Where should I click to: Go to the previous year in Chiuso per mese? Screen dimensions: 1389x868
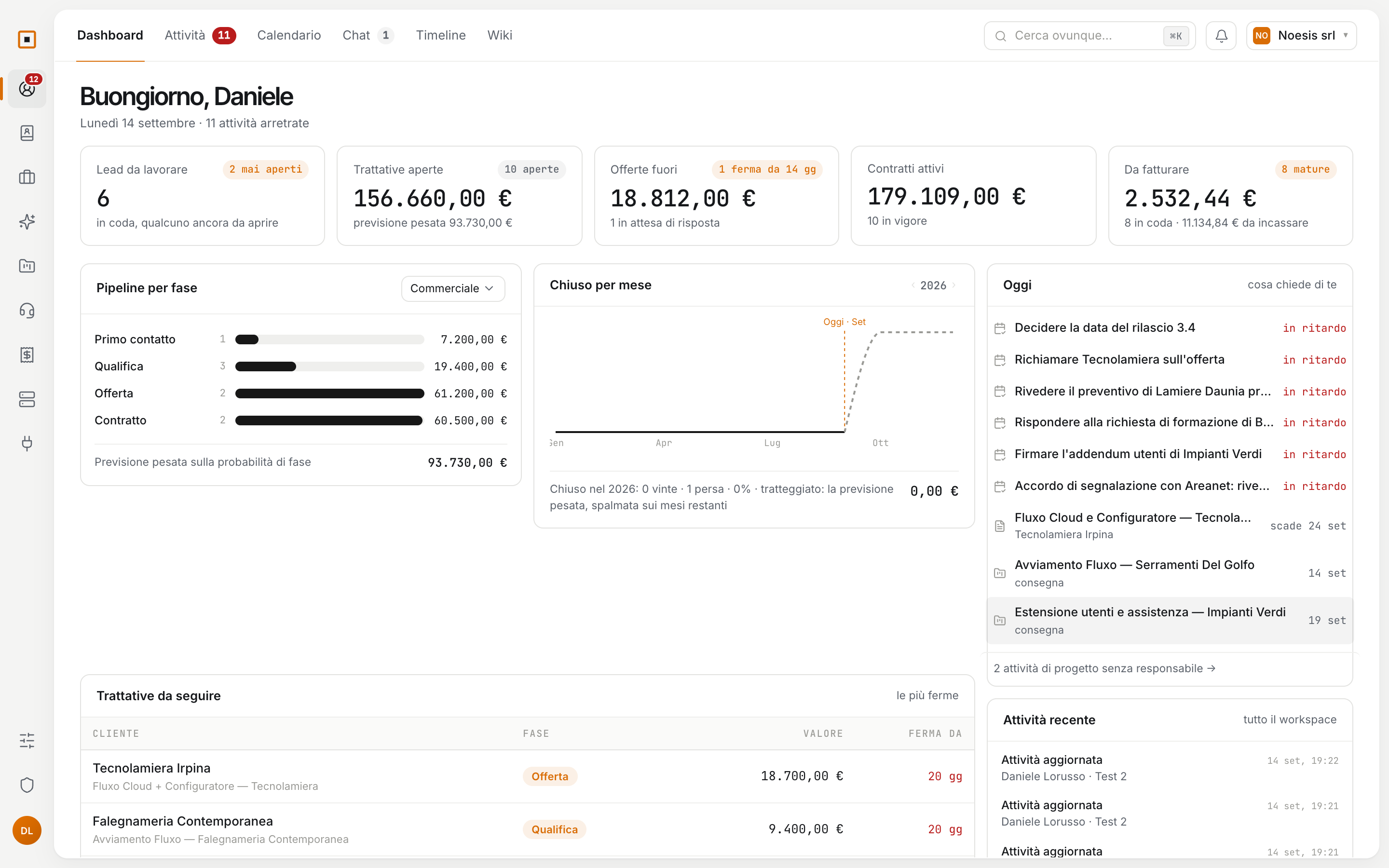click(x=912, y=285)
